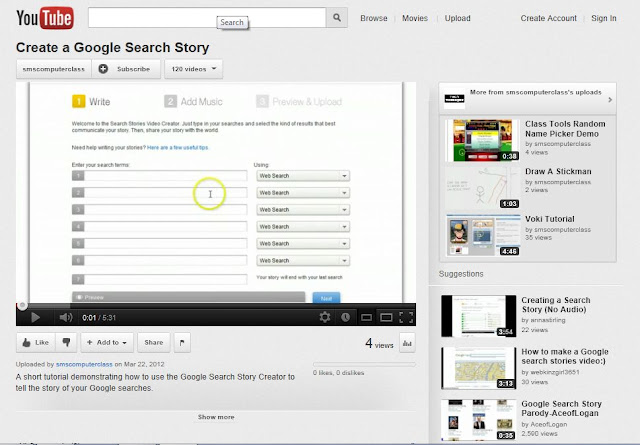Viewport: 640px width, 445px height.
Task: Mute the video via speaker icon
Action: coord(65,317)
